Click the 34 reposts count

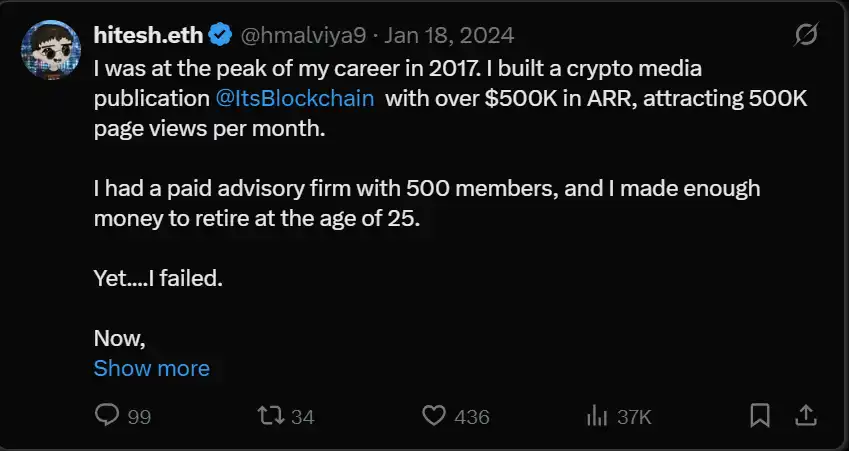click(303, 416)
